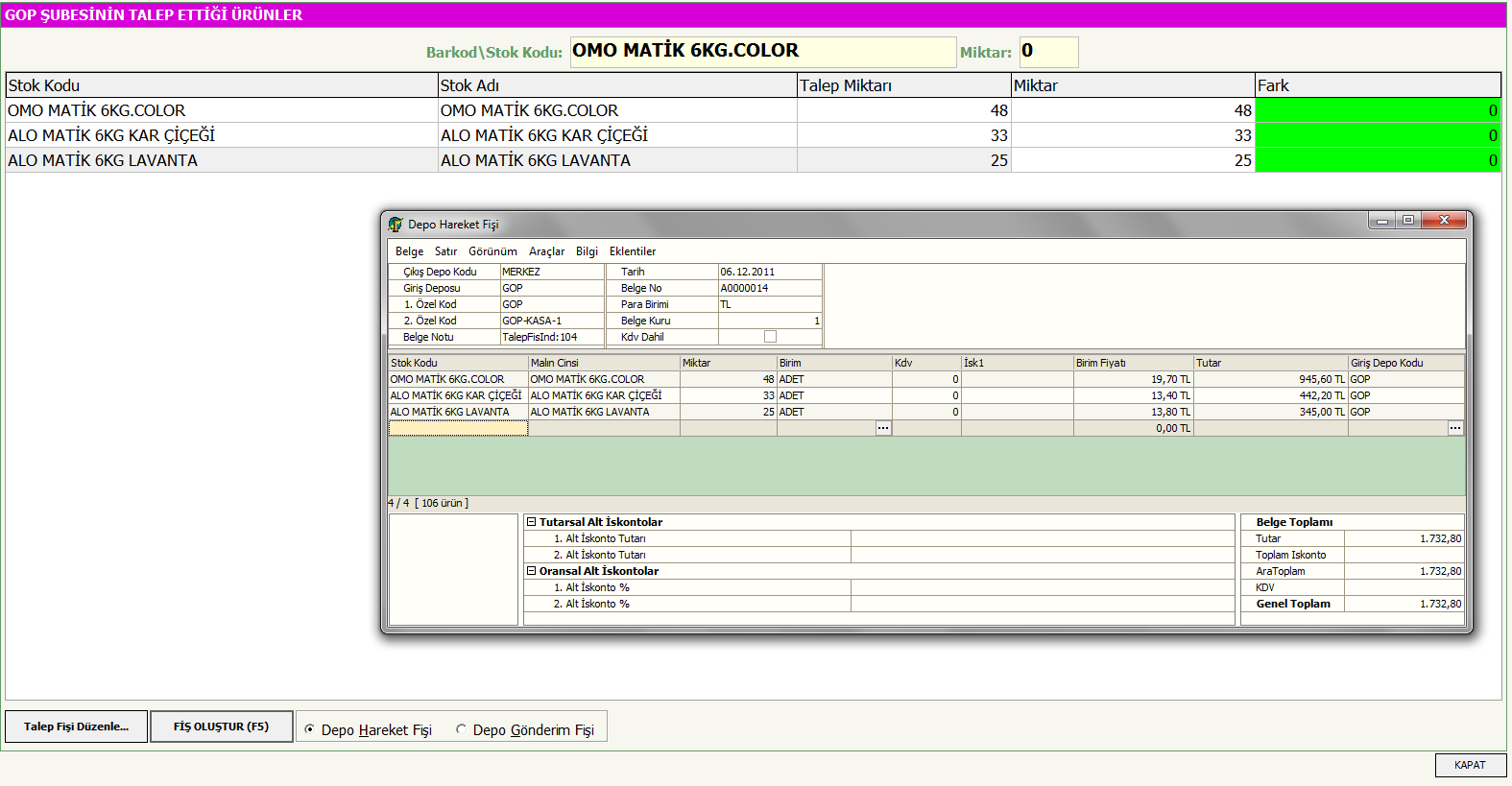Select the ALO MATİK 6KG LAVANTA row in fiş grid
This screenshot has width=1512, height=786.
pos(926,412)
